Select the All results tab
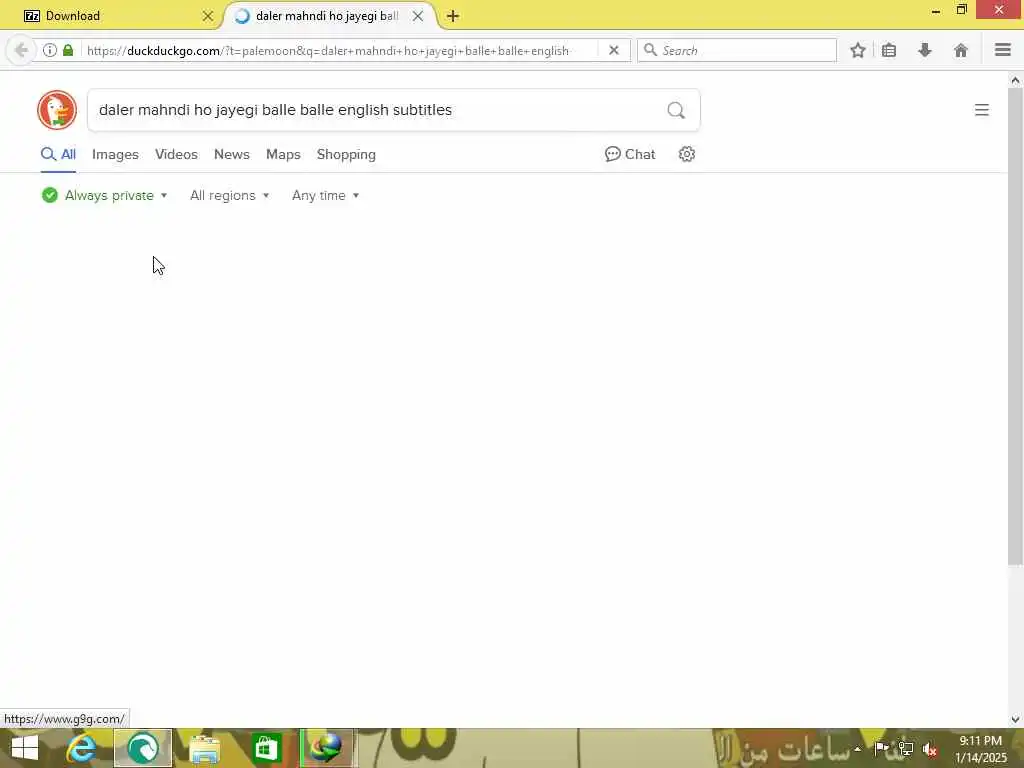Screen dimensions: 1024x768 coord(58,155)
